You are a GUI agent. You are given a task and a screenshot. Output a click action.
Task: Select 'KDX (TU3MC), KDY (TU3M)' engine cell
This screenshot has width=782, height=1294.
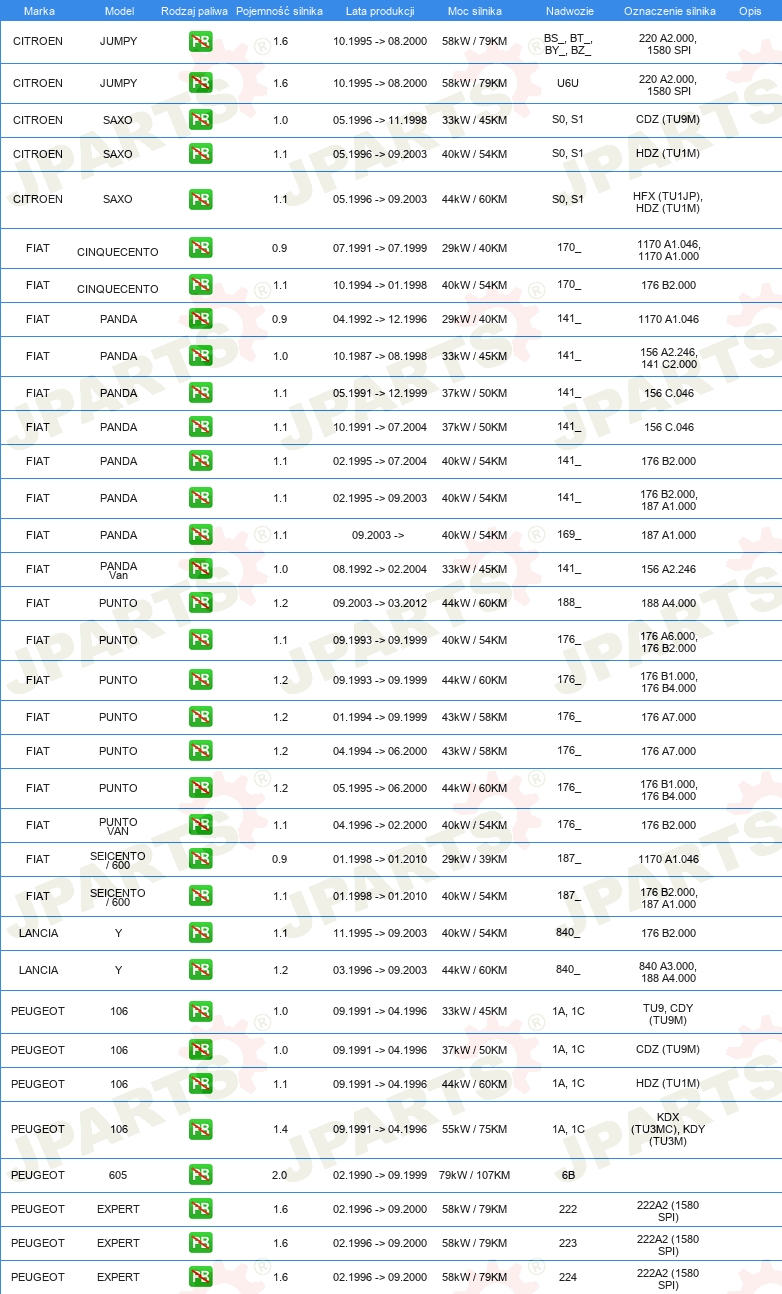tap(668, 1129)
